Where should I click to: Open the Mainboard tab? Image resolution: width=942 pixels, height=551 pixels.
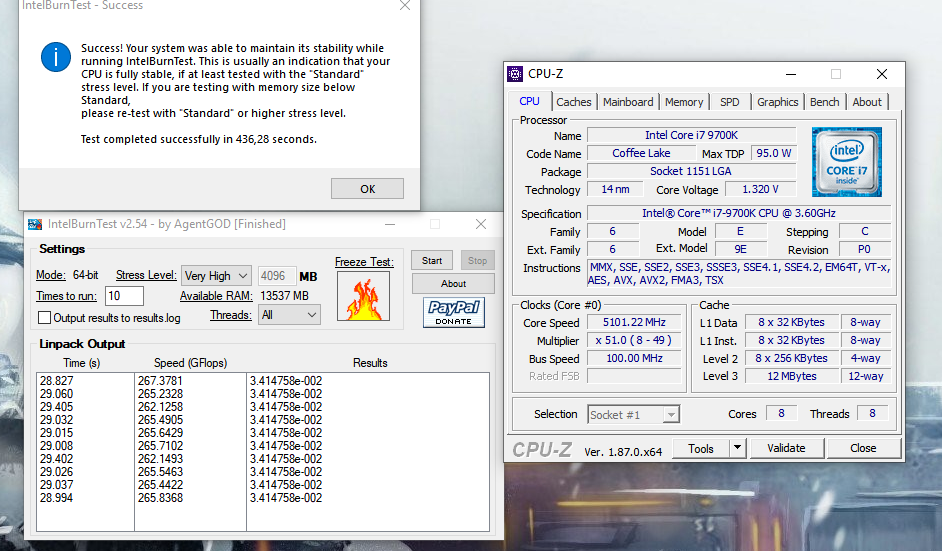[628, 102]
